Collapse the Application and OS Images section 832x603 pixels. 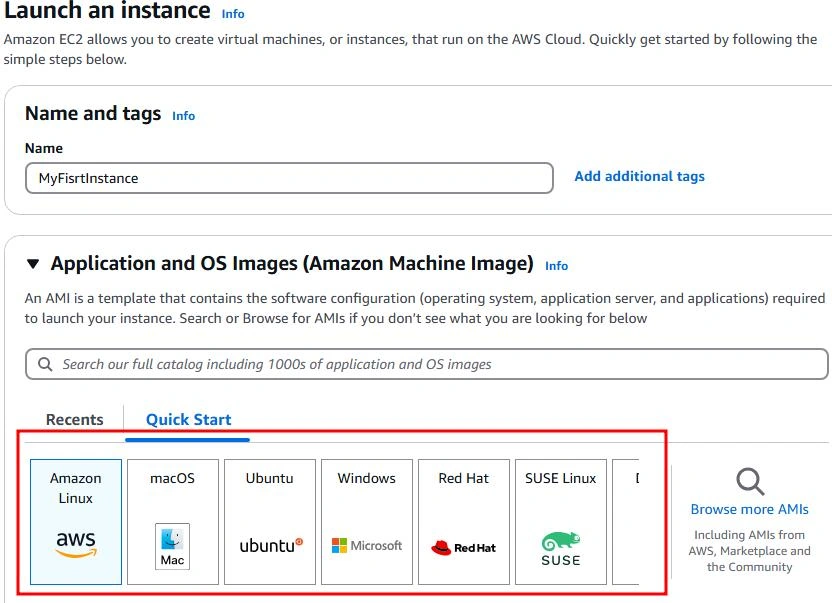click(x=33, y=264)
